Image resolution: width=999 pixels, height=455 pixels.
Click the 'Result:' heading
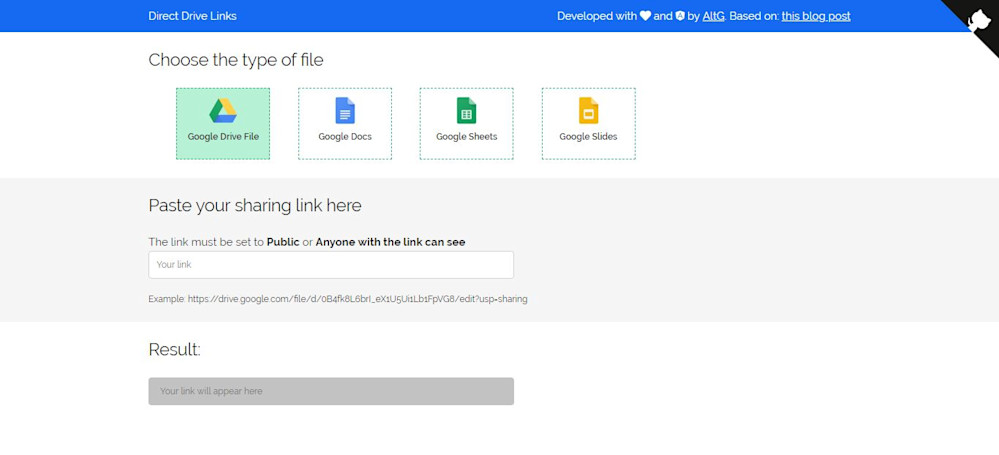175,349
